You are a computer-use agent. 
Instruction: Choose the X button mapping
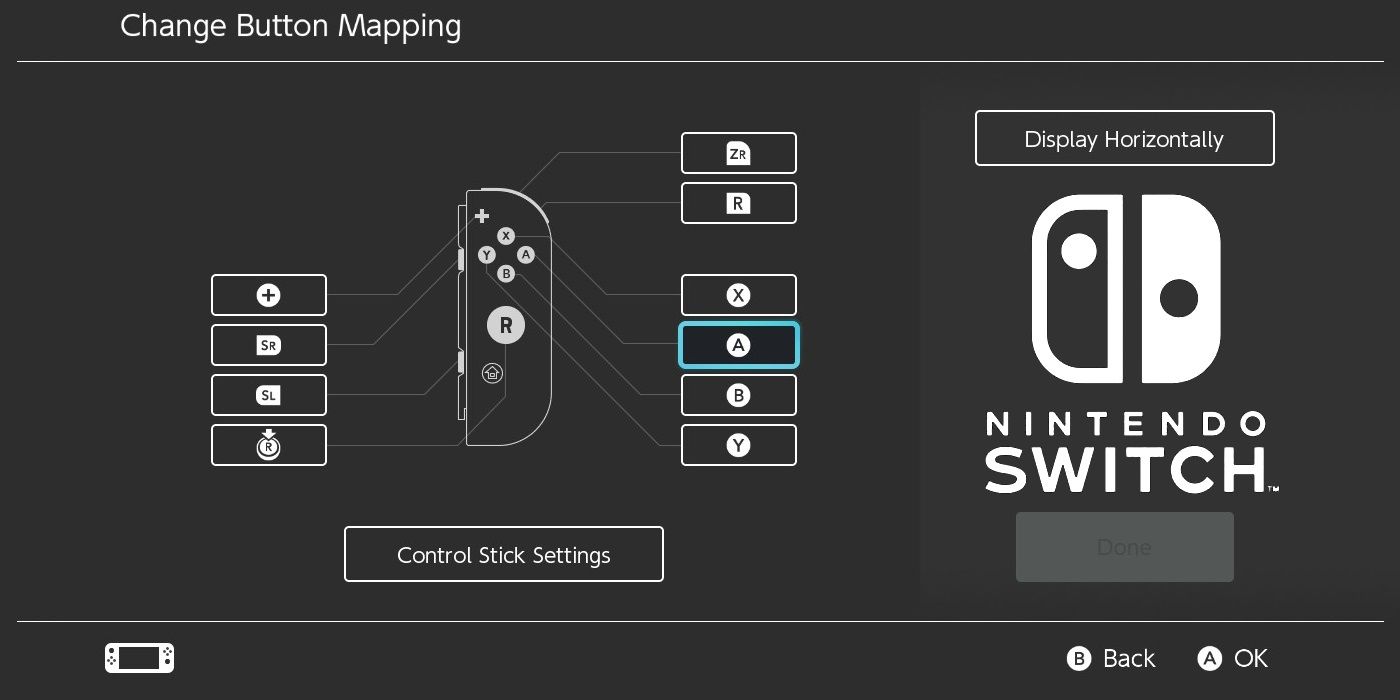pos(738,295)
